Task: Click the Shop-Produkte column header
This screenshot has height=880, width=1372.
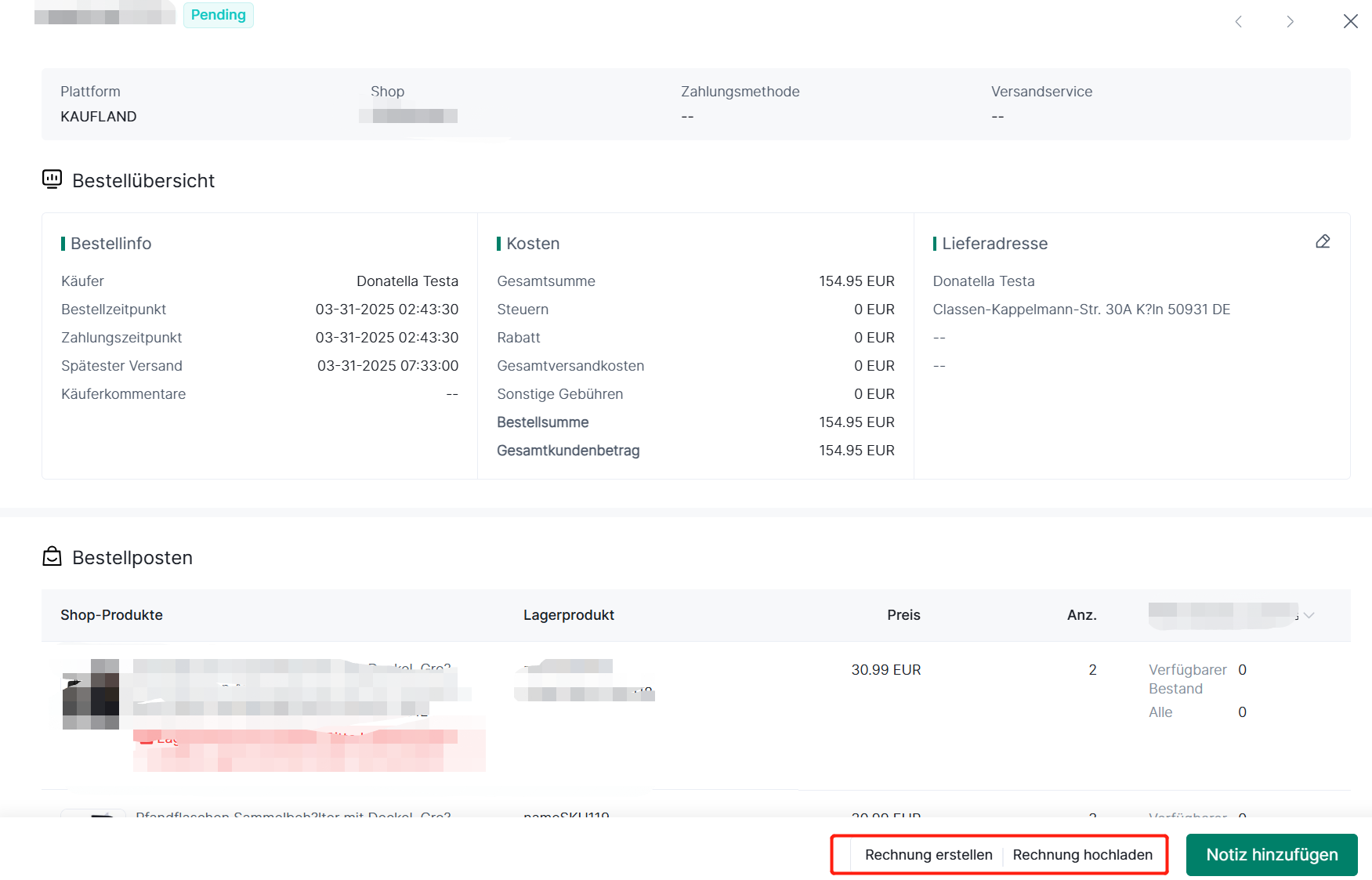Action: coord(111,615)
